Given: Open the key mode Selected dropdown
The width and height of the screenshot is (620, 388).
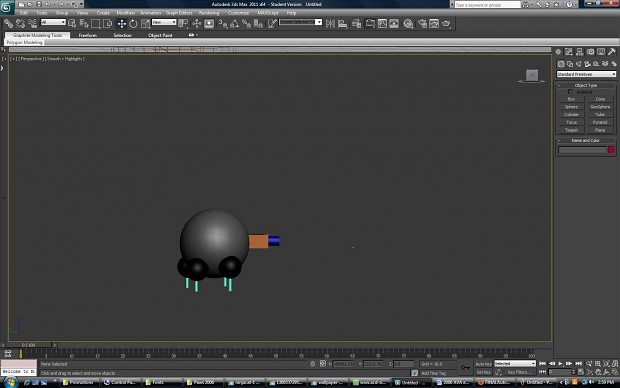Looking at the screenshot, I should 514,363.
